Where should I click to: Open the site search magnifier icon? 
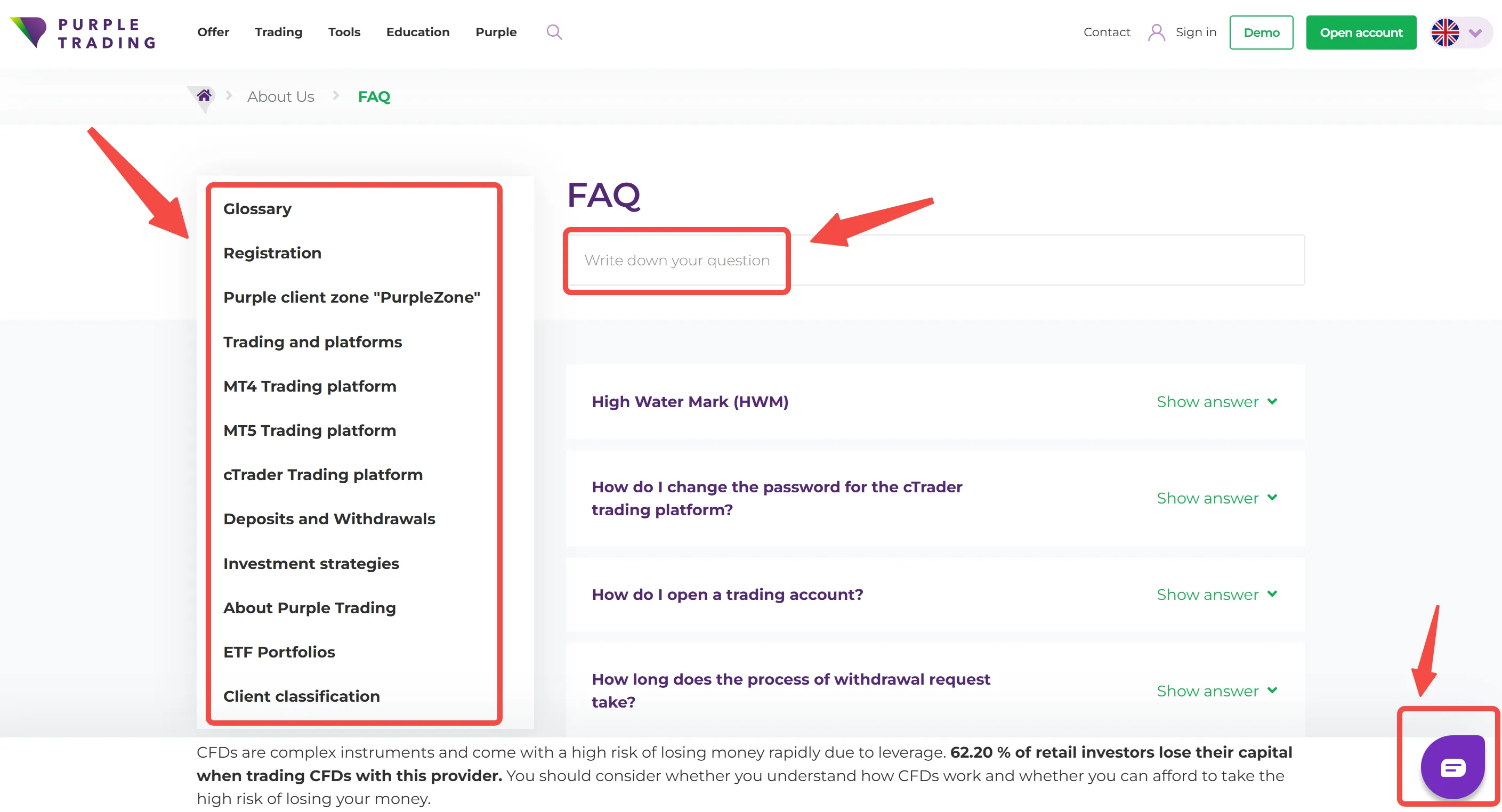pyautogui.click(x=554, y=32)
